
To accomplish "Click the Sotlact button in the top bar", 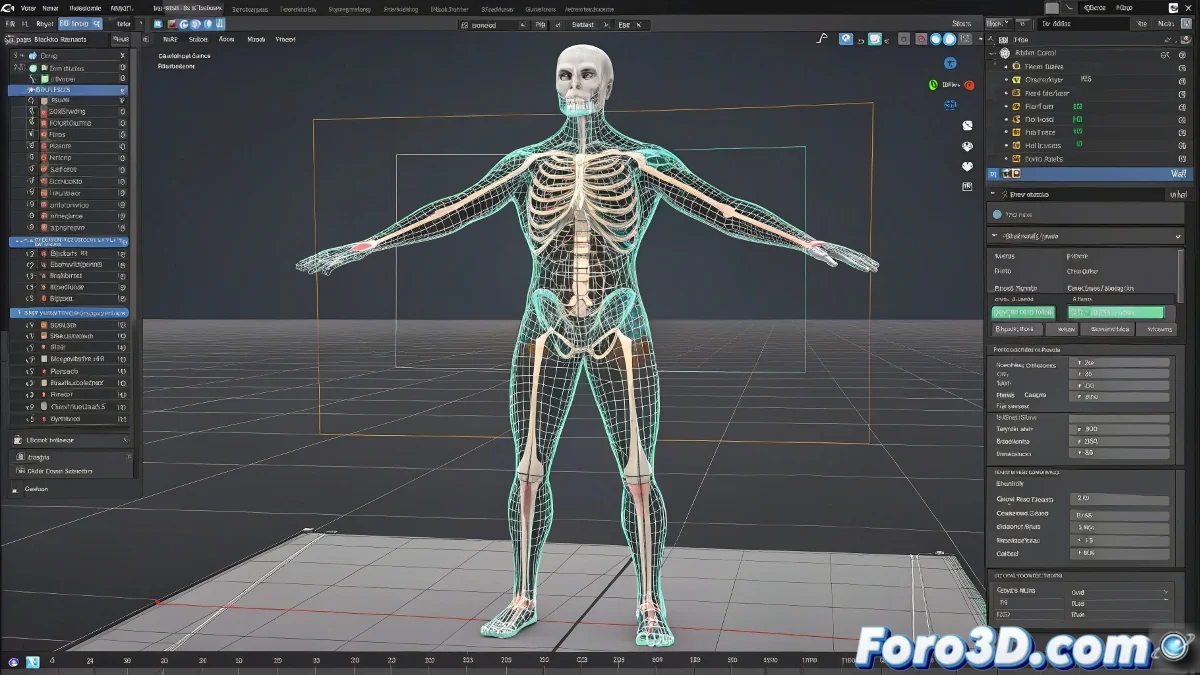I will [x=582, y=24].
